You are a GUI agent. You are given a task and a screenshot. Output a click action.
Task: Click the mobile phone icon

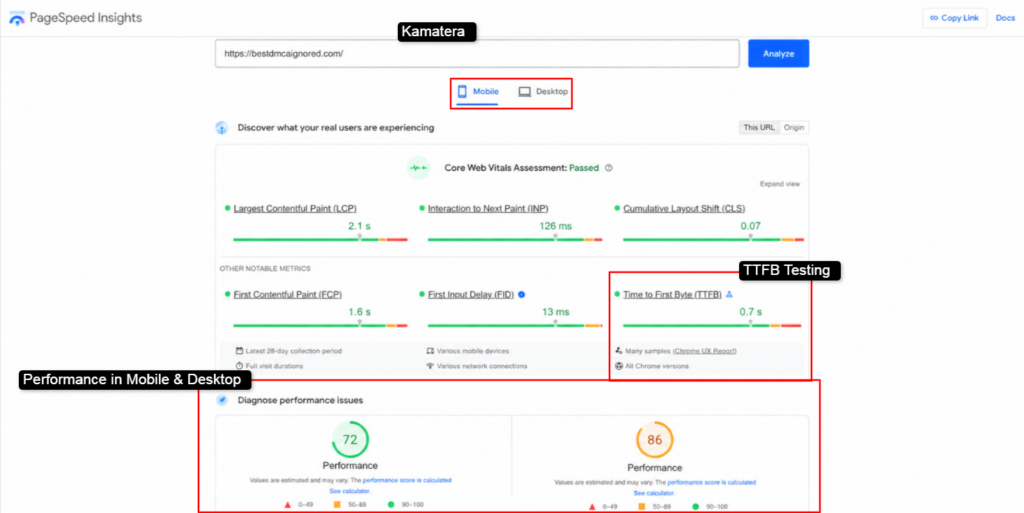coord(462,91)
